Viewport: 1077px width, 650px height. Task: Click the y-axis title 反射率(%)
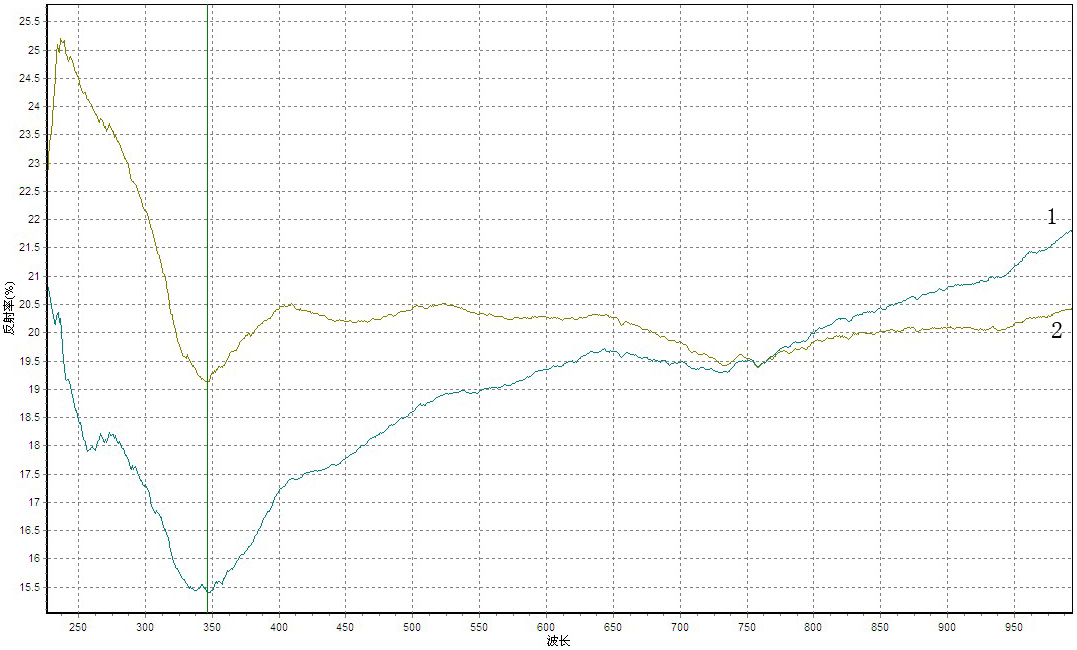coord(9,313)
